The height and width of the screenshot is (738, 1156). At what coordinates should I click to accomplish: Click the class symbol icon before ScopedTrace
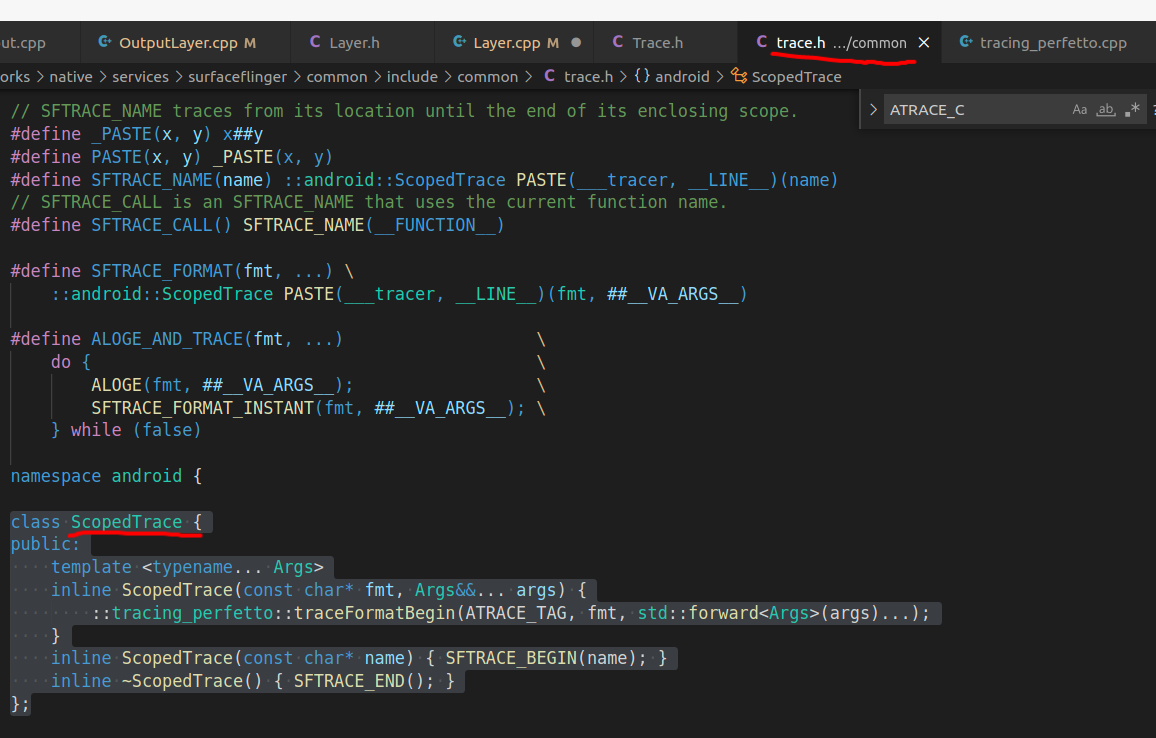pyautogui.click(x=739, y=76)
